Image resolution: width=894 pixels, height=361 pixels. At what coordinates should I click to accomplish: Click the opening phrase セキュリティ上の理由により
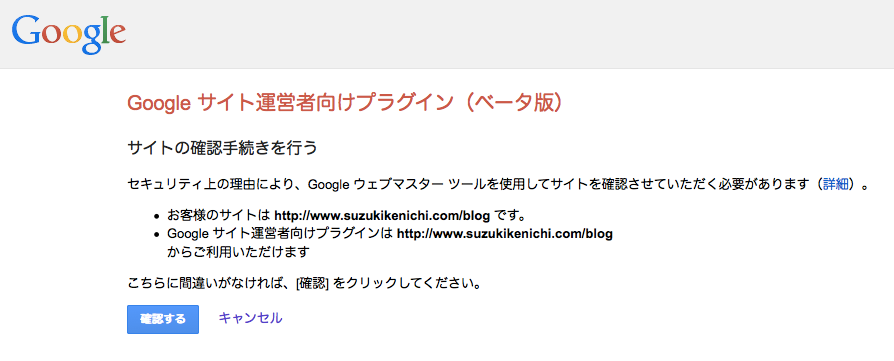[211, 185]
